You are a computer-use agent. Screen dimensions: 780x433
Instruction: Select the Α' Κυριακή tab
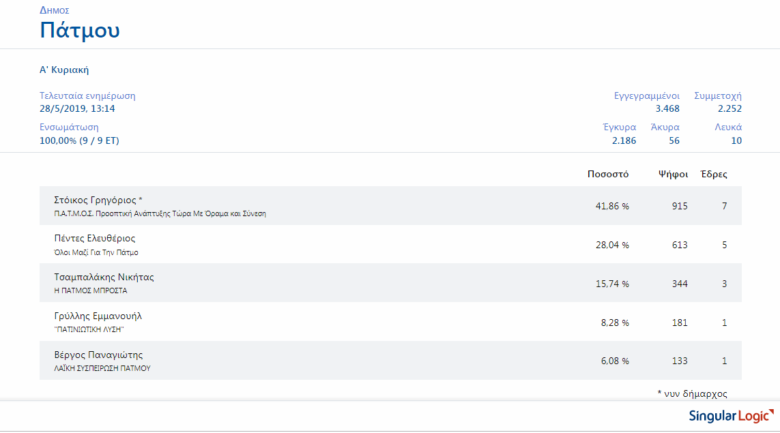[65, 70]
